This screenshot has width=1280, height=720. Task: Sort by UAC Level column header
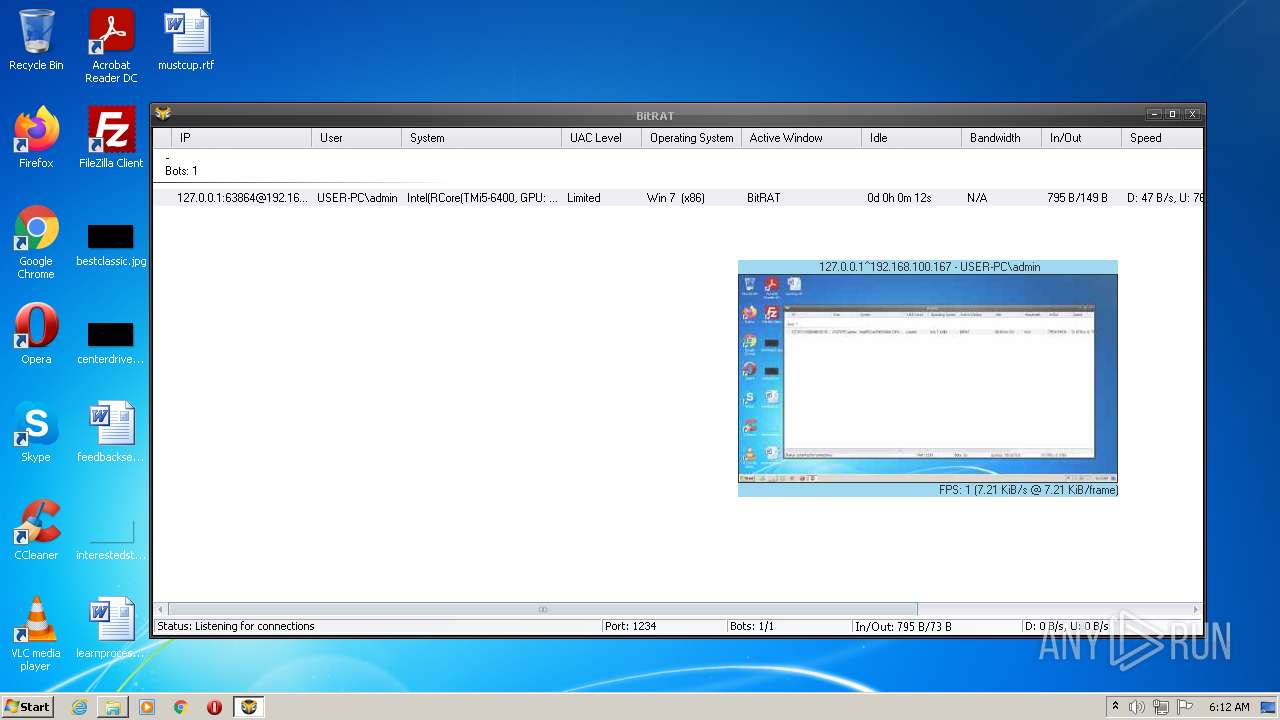(x=601, y=138)
